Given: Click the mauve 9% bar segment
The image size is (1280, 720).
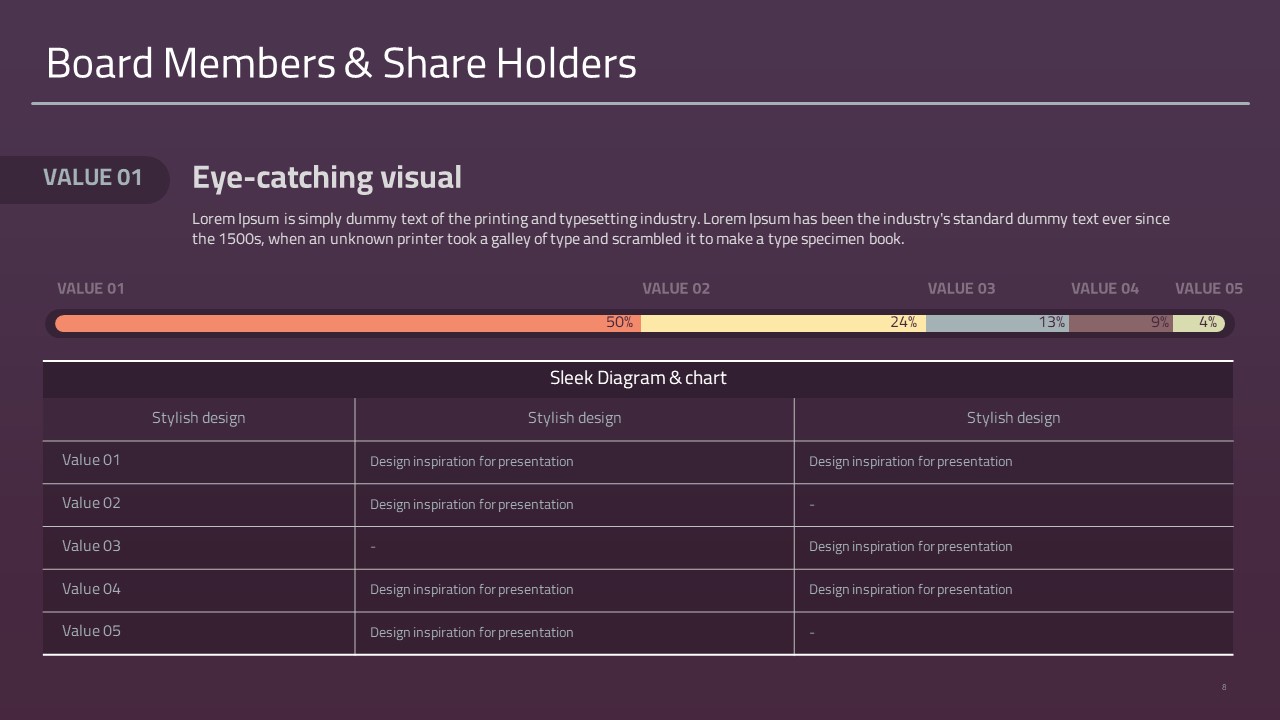Looking at the screenshot, I should [x=1121, y=323].
